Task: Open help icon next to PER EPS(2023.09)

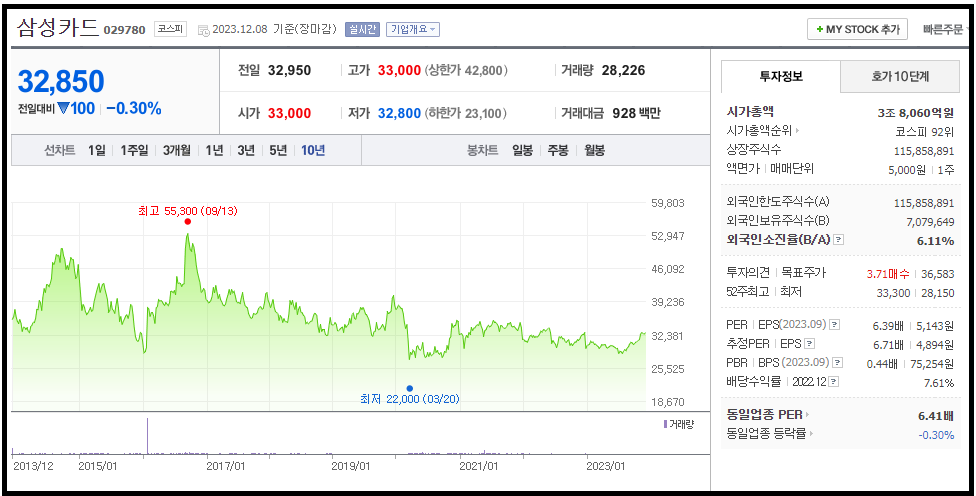Action: (x=835, y=325)
